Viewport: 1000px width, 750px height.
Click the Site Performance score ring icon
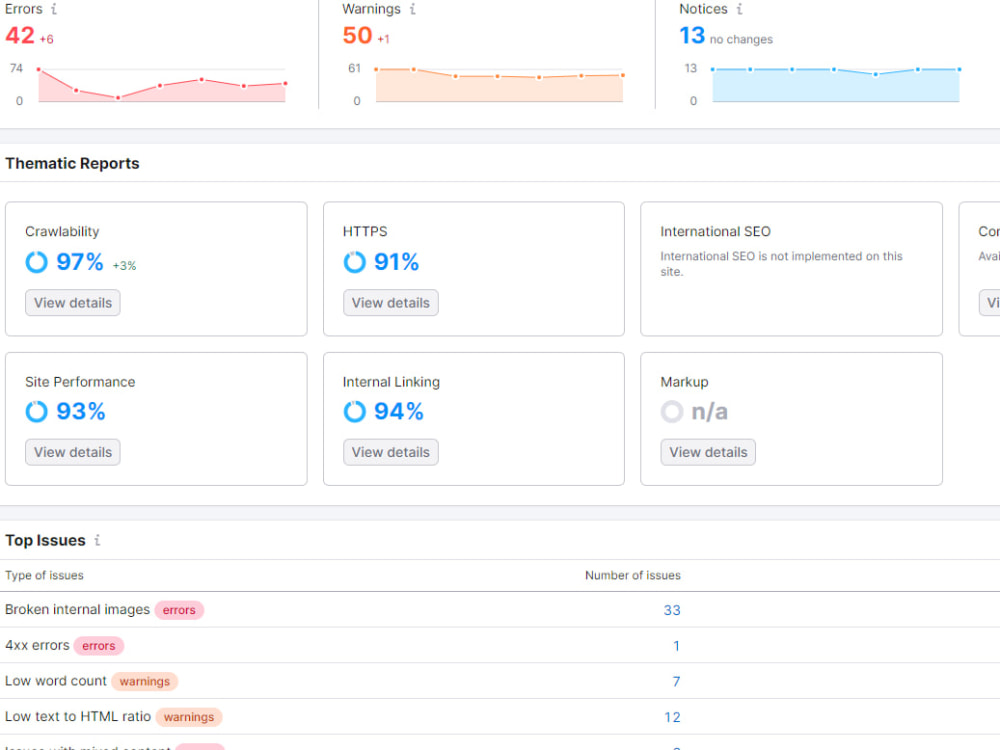36,411
